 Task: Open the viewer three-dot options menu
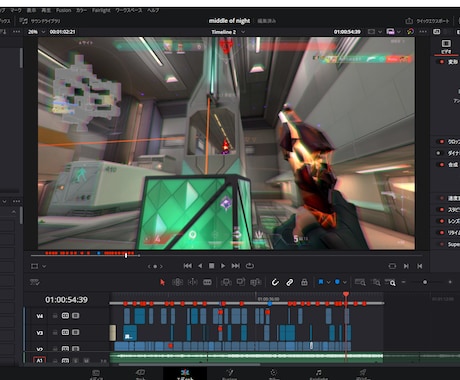[423, 32]
